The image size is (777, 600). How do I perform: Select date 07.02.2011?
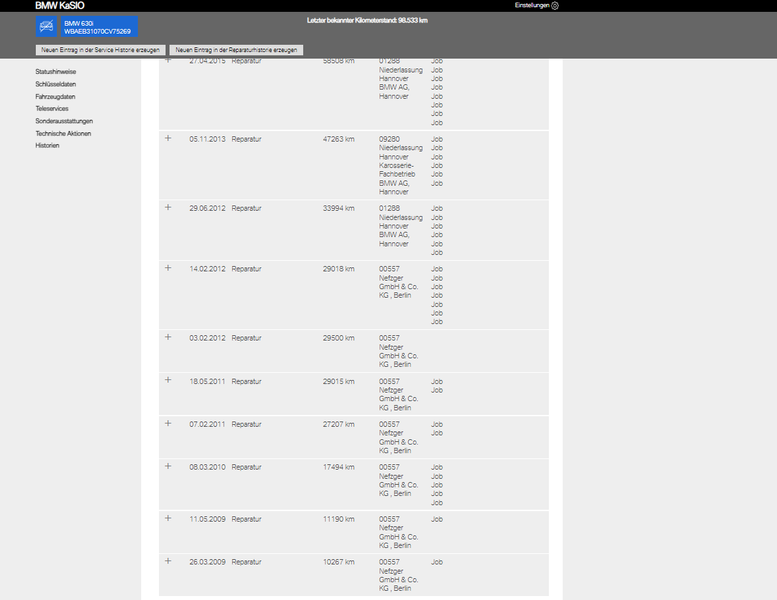[x=207, y=425]
